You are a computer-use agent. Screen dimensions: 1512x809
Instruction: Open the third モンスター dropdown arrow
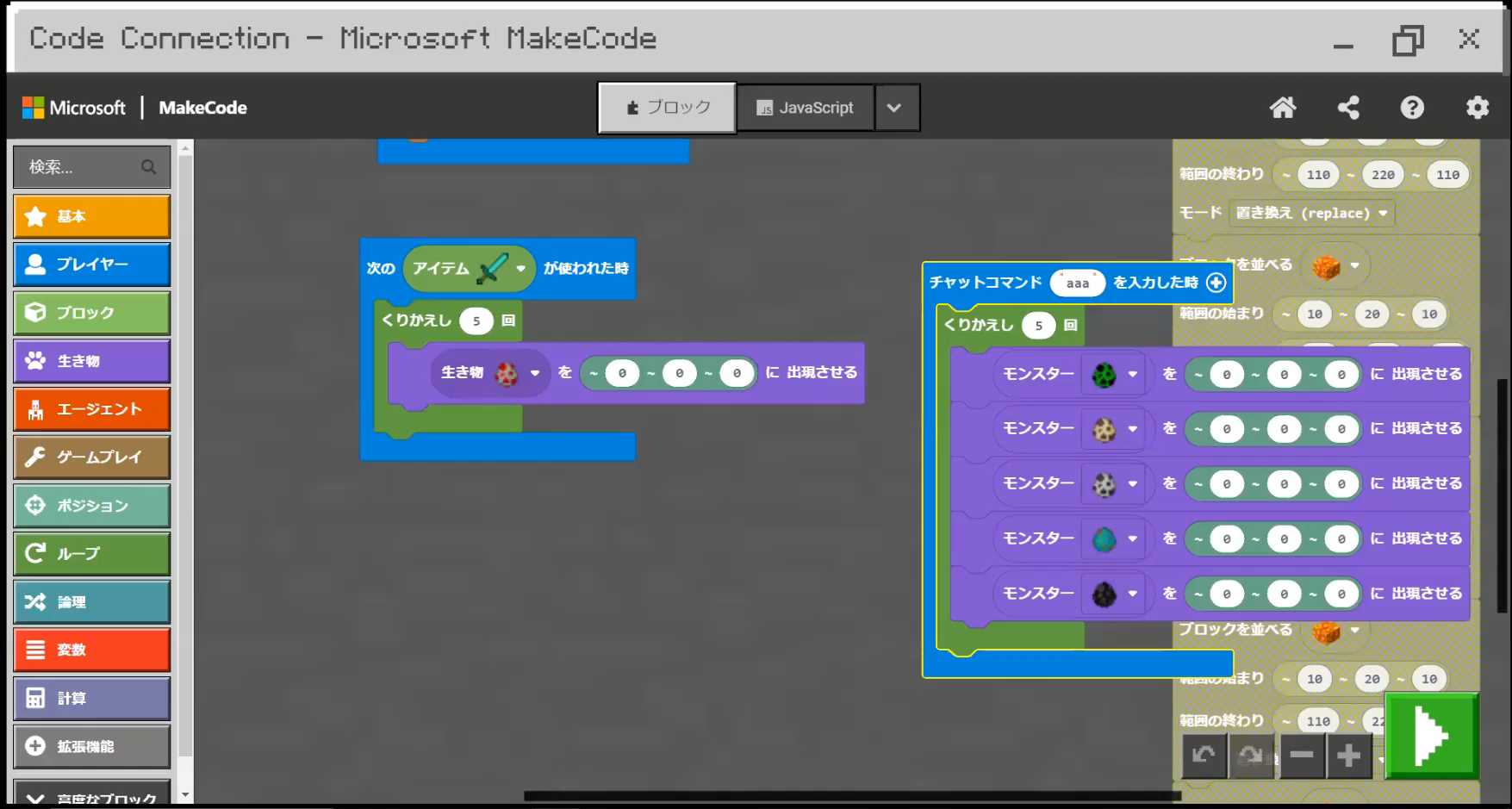pyautogui.click(x=1133, y=484)
